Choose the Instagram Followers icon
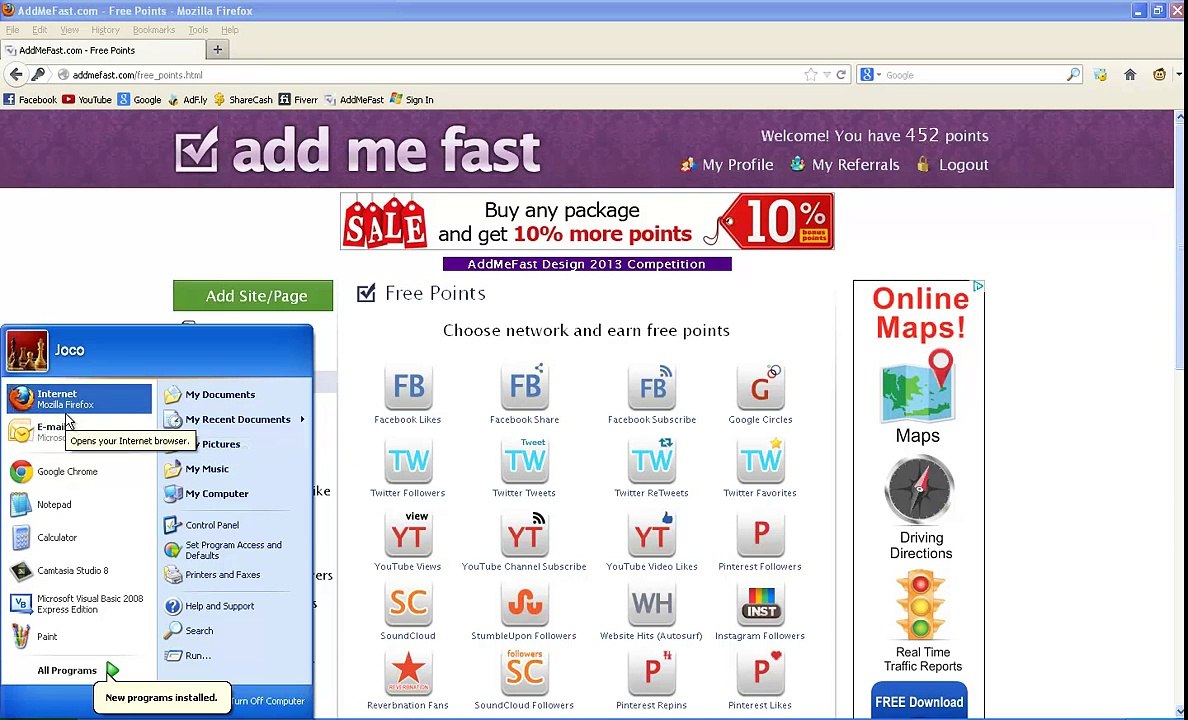This screenshot has height=720, width=1188. point(760,603)
